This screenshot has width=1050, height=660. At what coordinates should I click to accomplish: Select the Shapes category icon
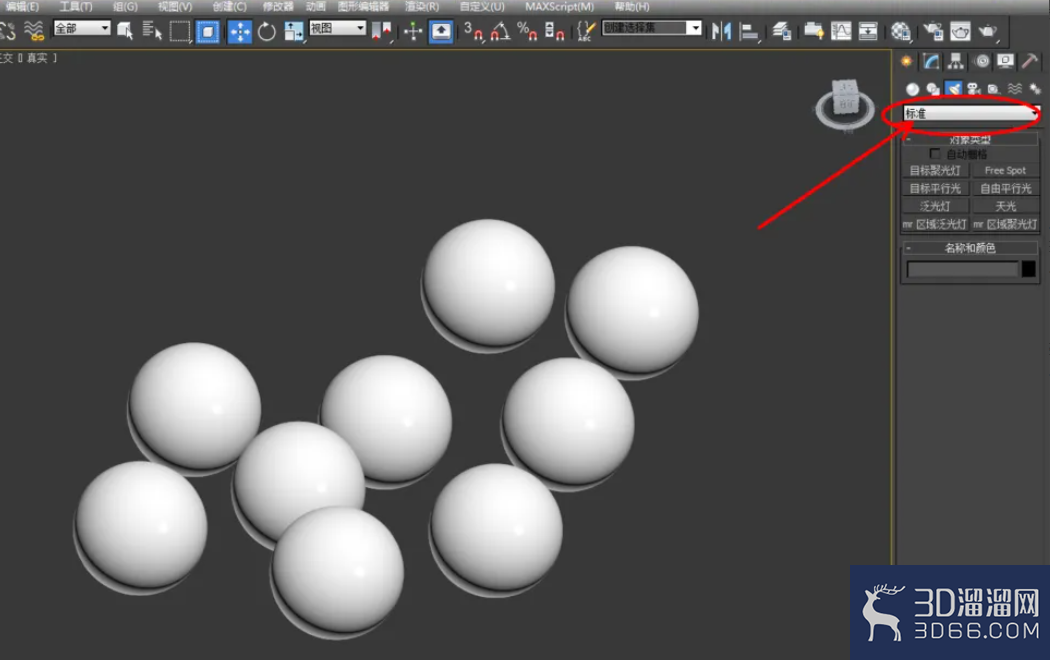[x=933, y=89]
